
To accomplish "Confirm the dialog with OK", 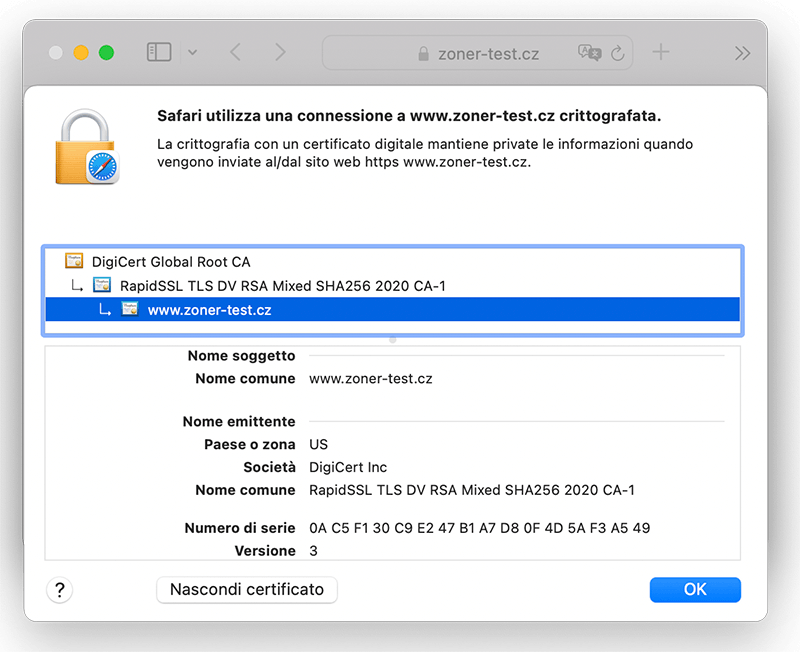I will 695,590.
